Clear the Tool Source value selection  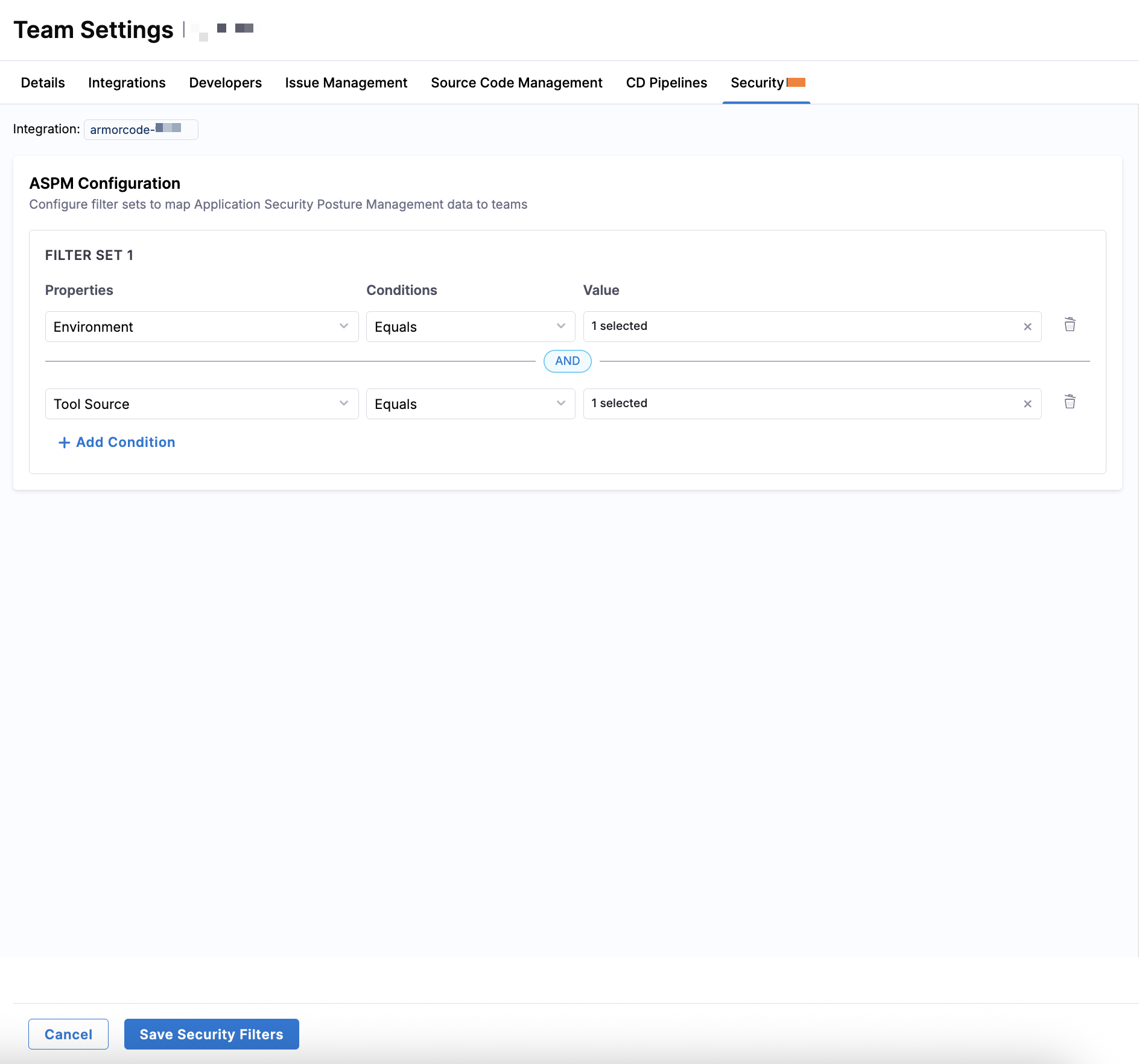(x=1027, y=404)
